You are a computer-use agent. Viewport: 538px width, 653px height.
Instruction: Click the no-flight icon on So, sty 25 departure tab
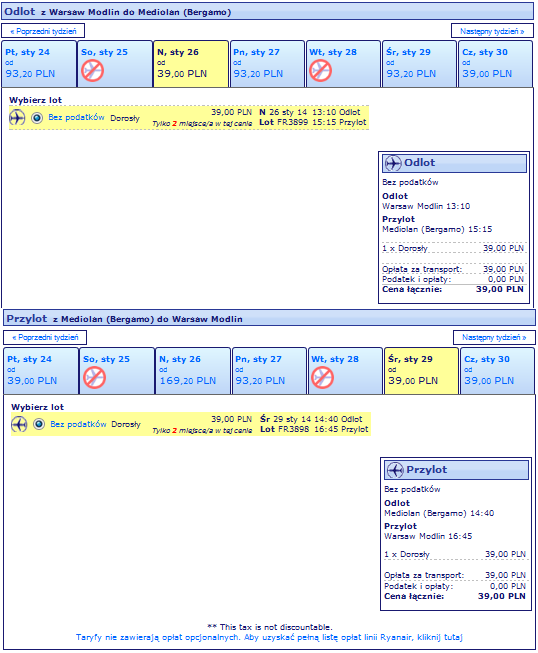[x=92, y=70]
